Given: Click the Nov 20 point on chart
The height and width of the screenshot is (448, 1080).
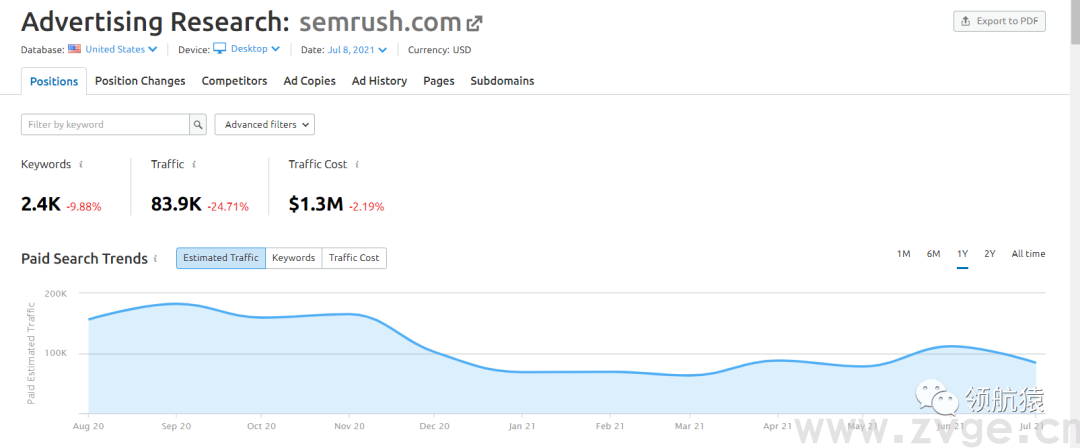Looking at the screenshot, I should pos(348,315).
